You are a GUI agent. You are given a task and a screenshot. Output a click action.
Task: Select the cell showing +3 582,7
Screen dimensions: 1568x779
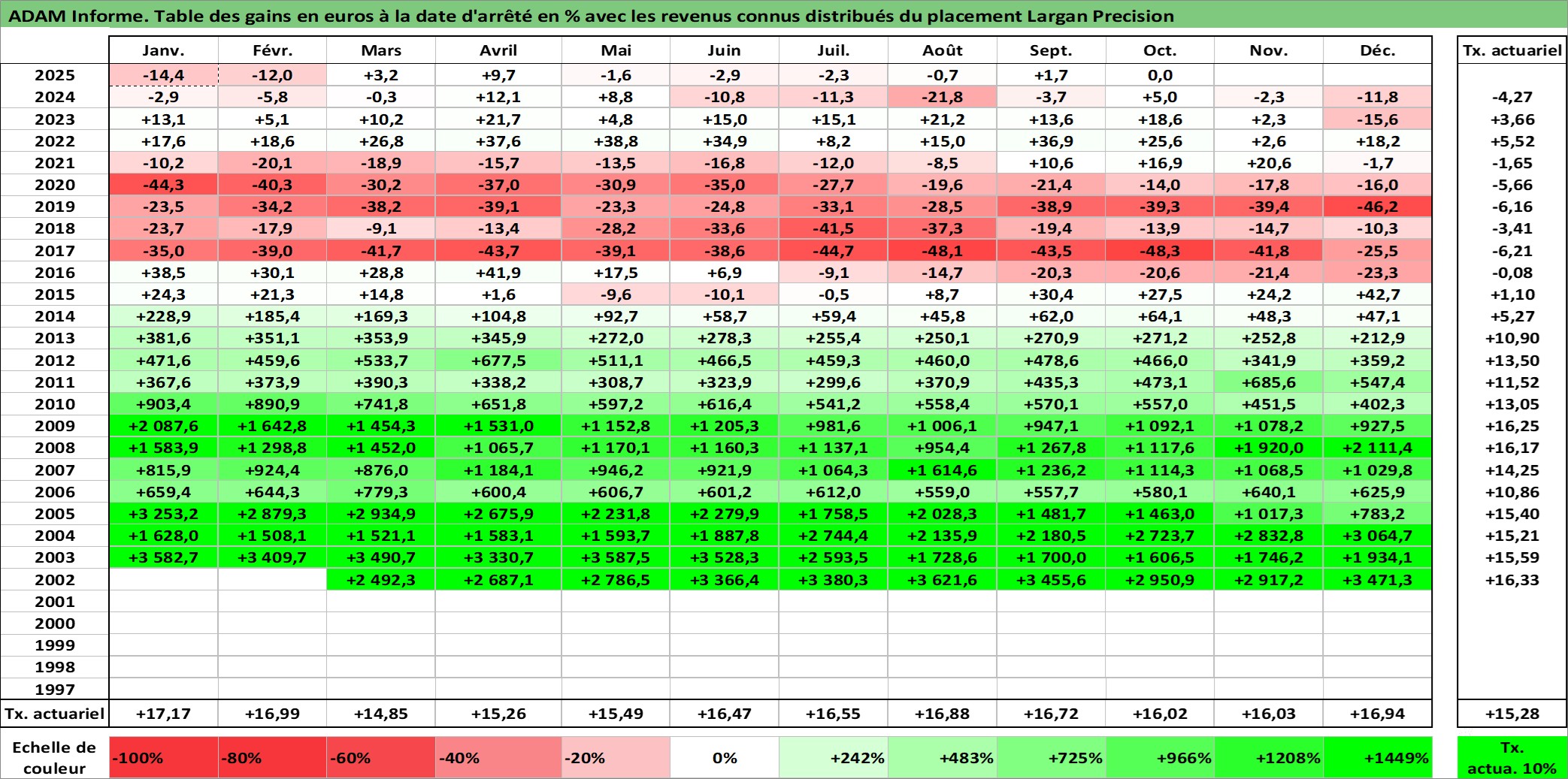[163, 557]
